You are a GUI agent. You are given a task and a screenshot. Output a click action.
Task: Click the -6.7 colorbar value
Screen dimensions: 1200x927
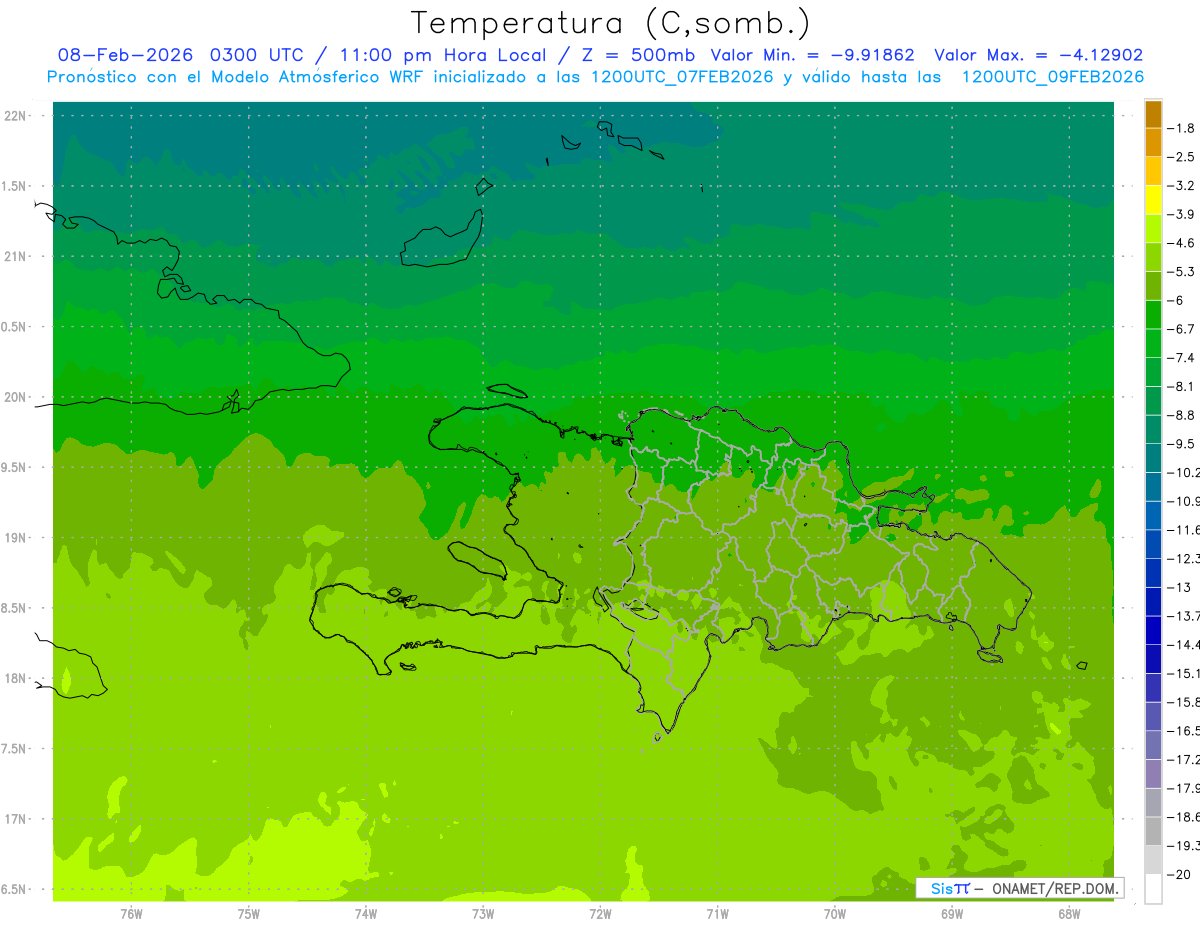1181,329
